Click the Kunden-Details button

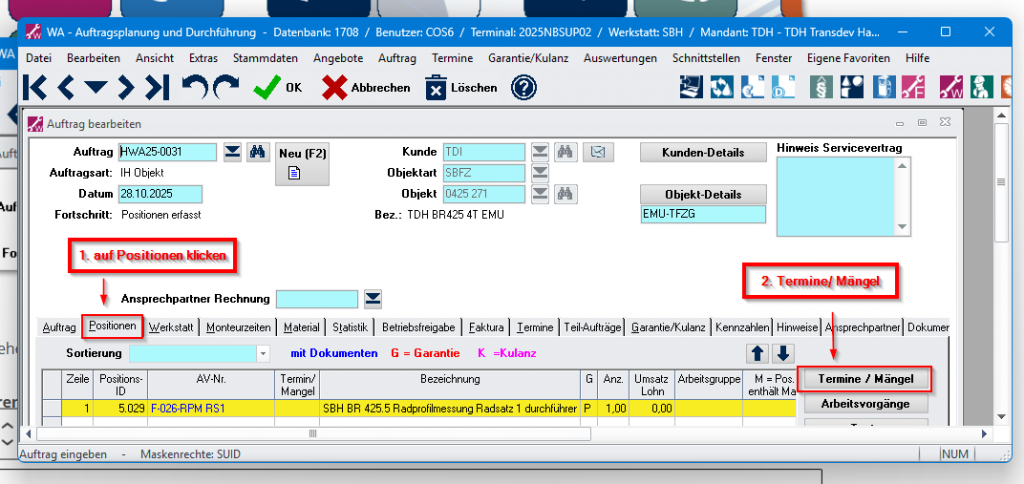point(703,152)
